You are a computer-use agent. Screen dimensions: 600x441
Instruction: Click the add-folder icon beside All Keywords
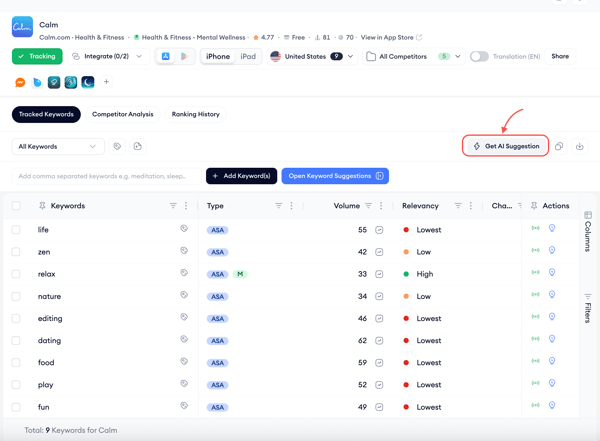coord(138,146)
